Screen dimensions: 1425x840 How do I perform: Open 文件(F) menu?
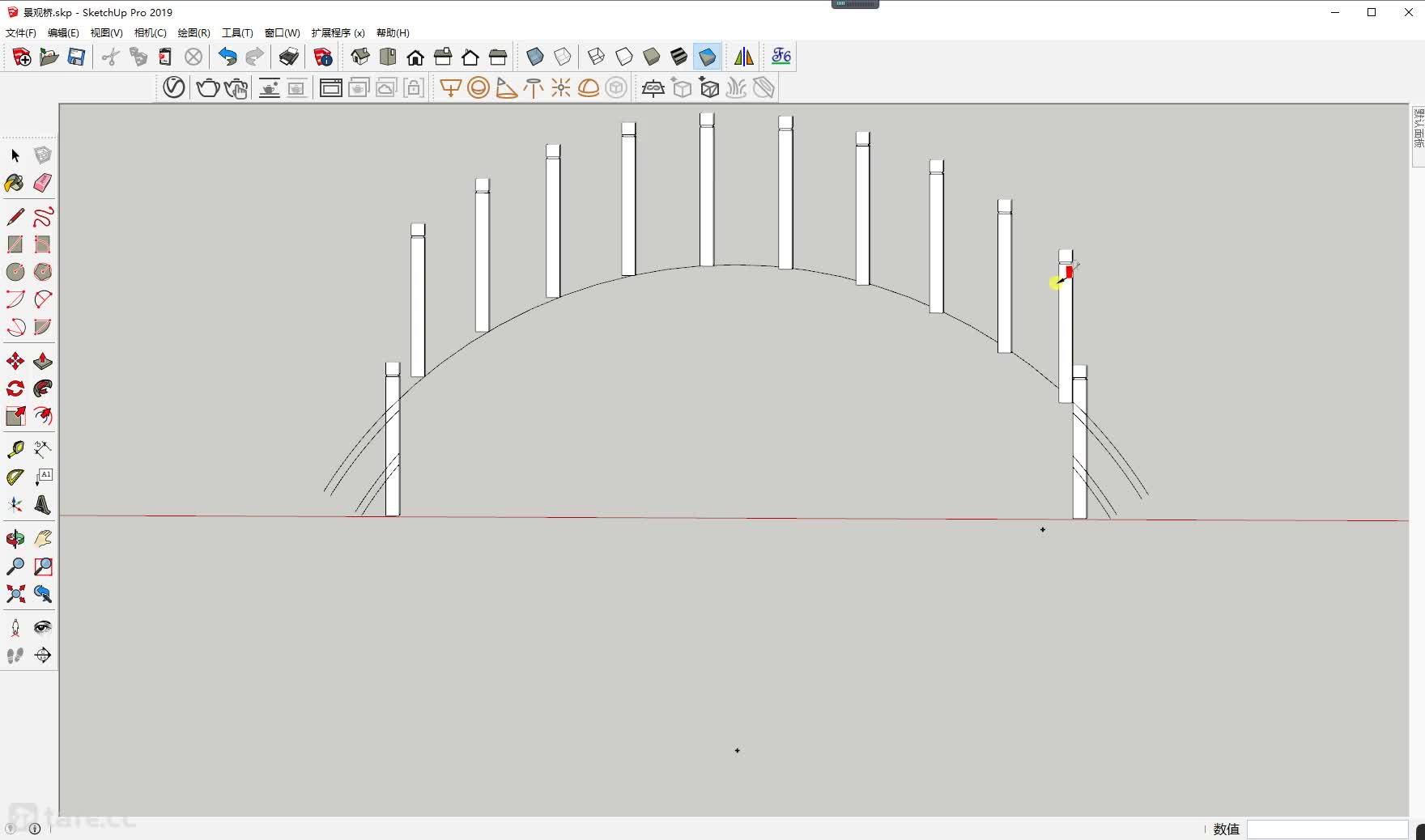pos(21,33)
